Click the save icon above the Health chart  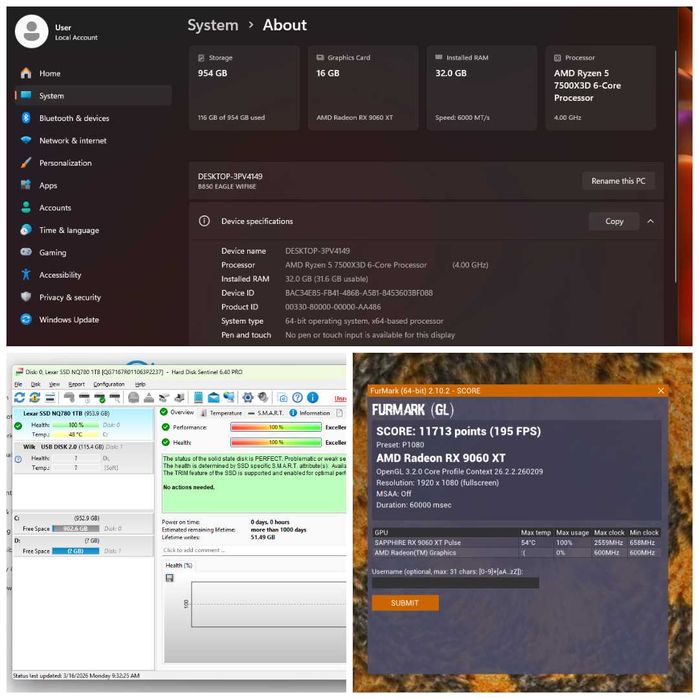(x=169, y=578)
